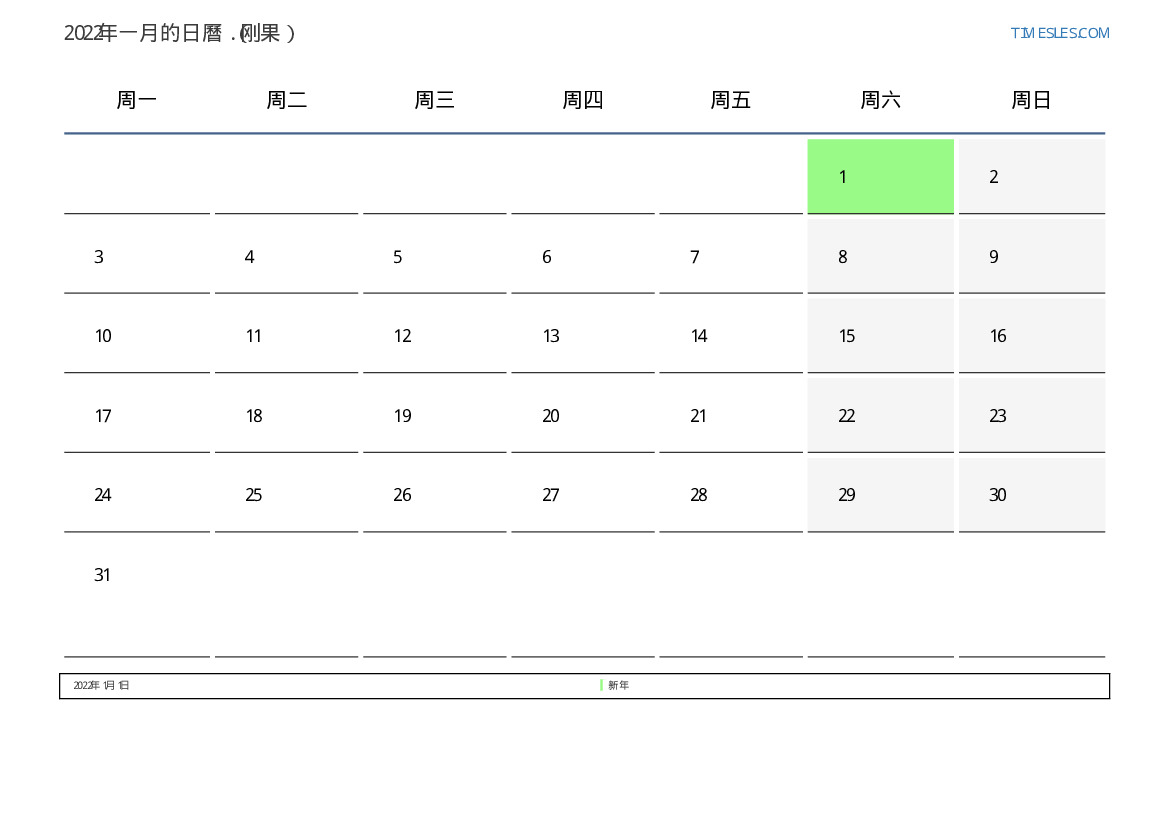This screenshot has height=827, width=1169.
Task: Select Saturday the 15th
Action: [x=880, y=336]
